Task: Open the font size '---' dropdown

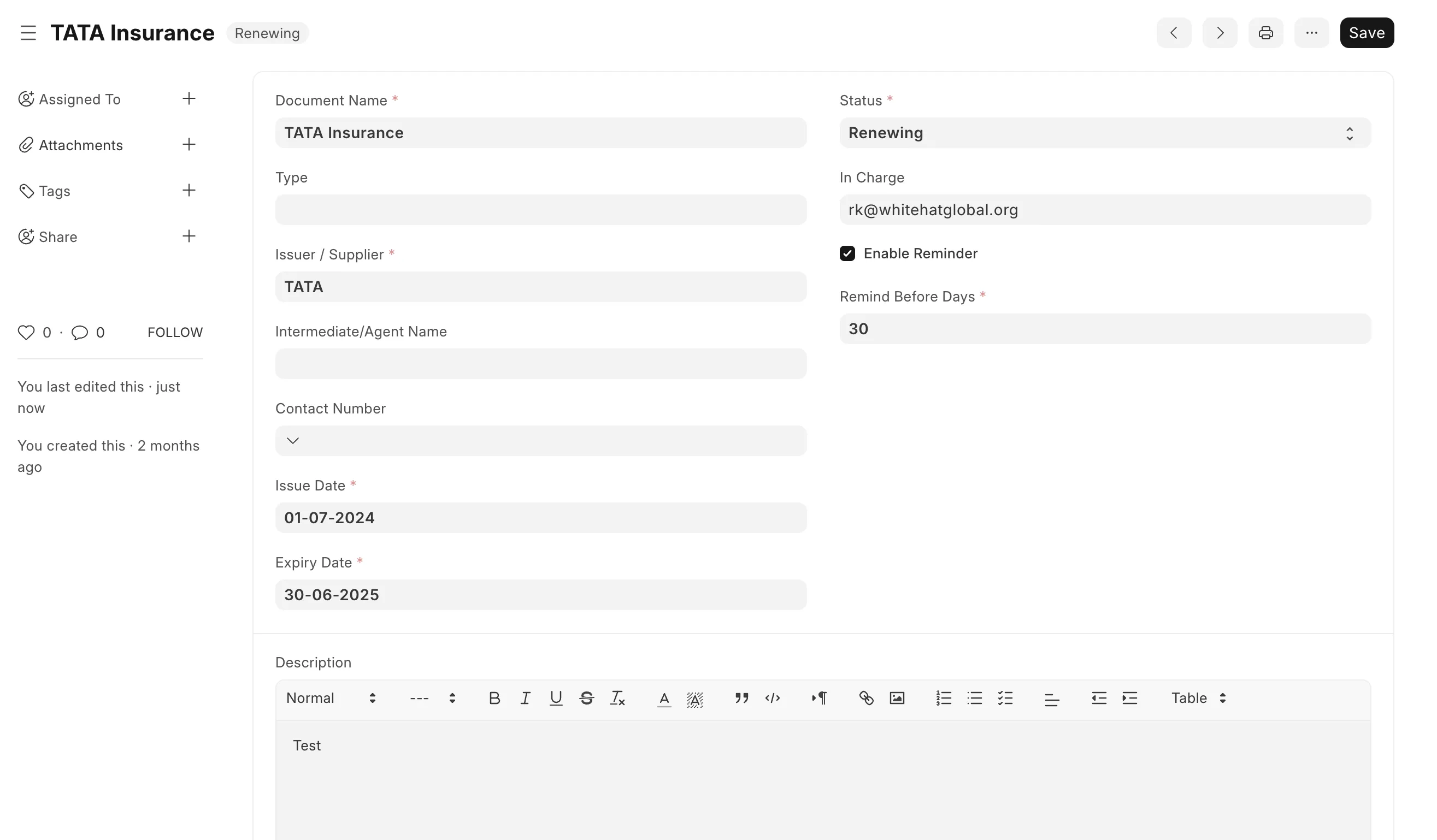Action: tap(433, 698)
